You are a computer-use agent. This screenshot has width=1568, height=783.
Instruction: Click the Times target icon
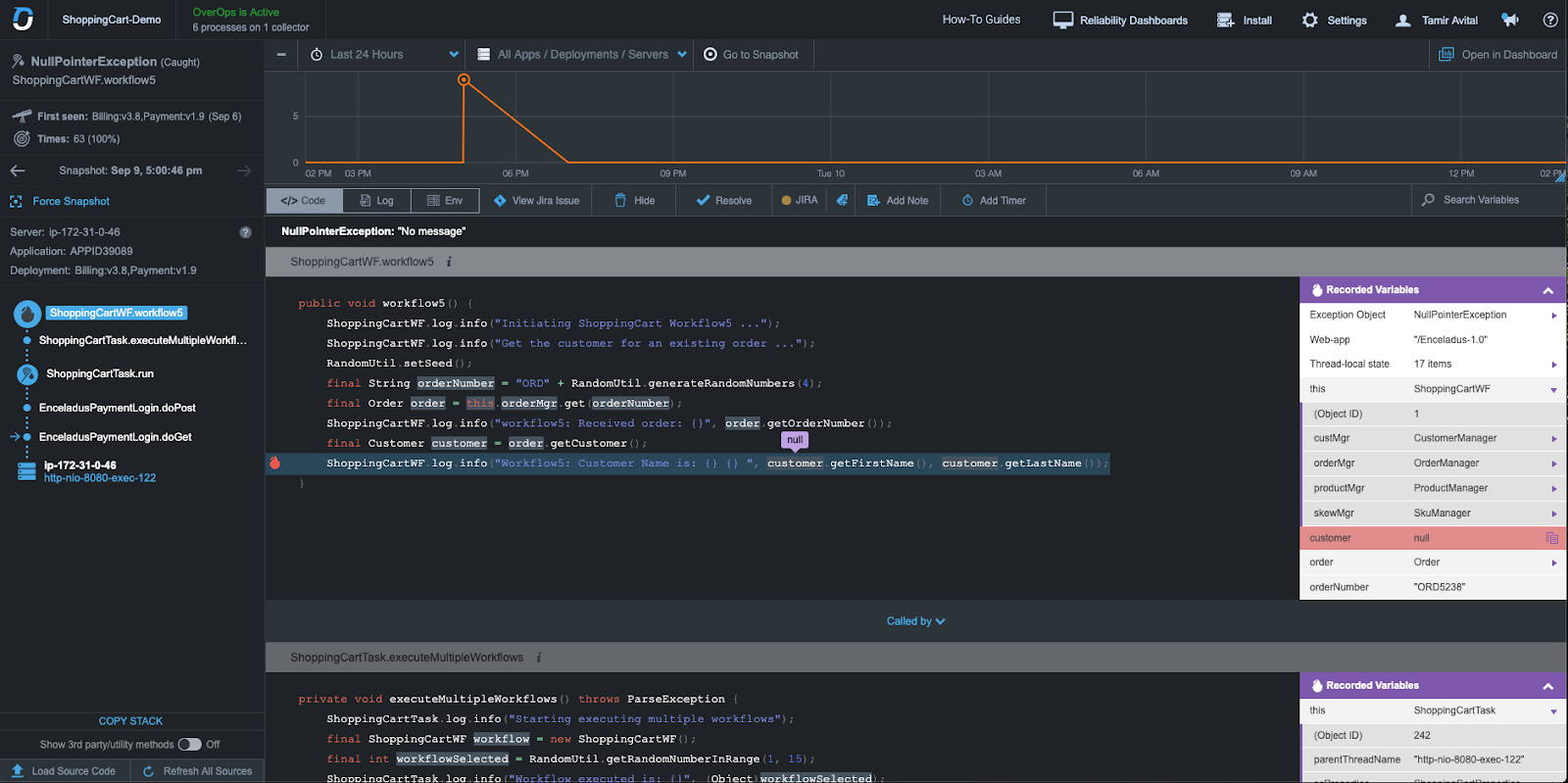tap(22, 139)
